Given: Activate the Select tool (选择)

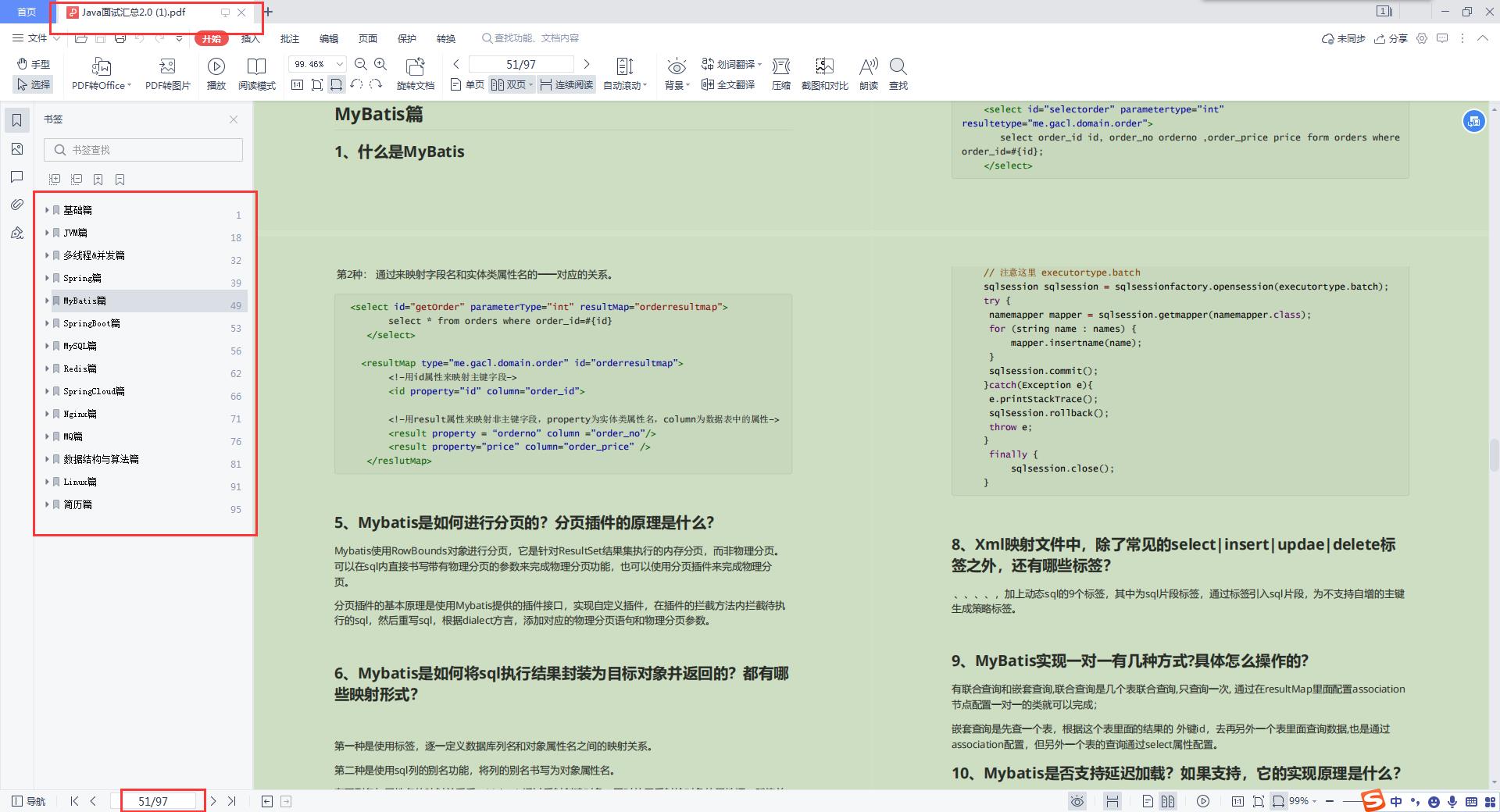Looking at the screenshot, I should [33, 84].
